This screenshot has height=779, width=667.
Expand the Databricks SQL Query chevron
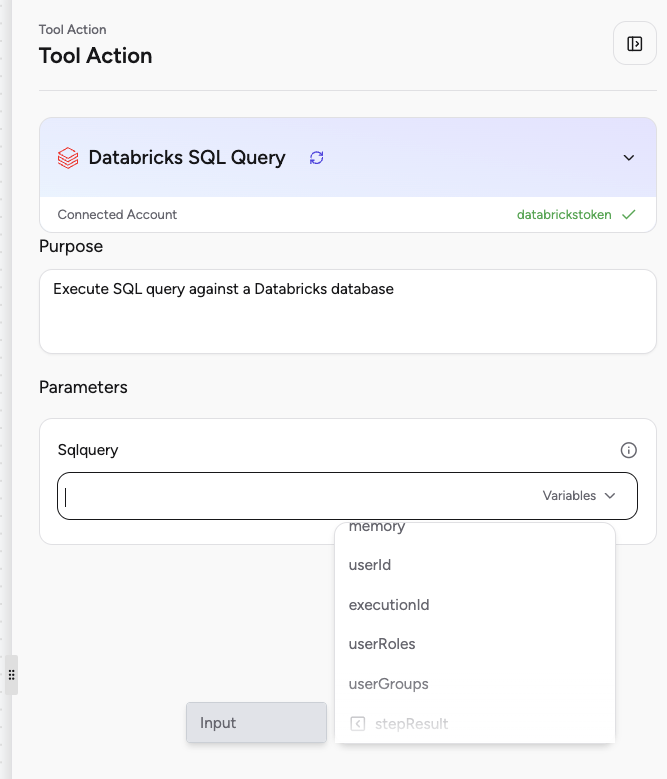[x=628, y=157]
